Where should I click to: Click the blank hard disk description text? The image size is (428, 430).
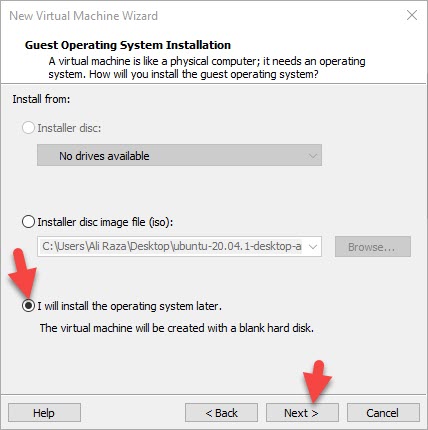click(x=177, y=328)
